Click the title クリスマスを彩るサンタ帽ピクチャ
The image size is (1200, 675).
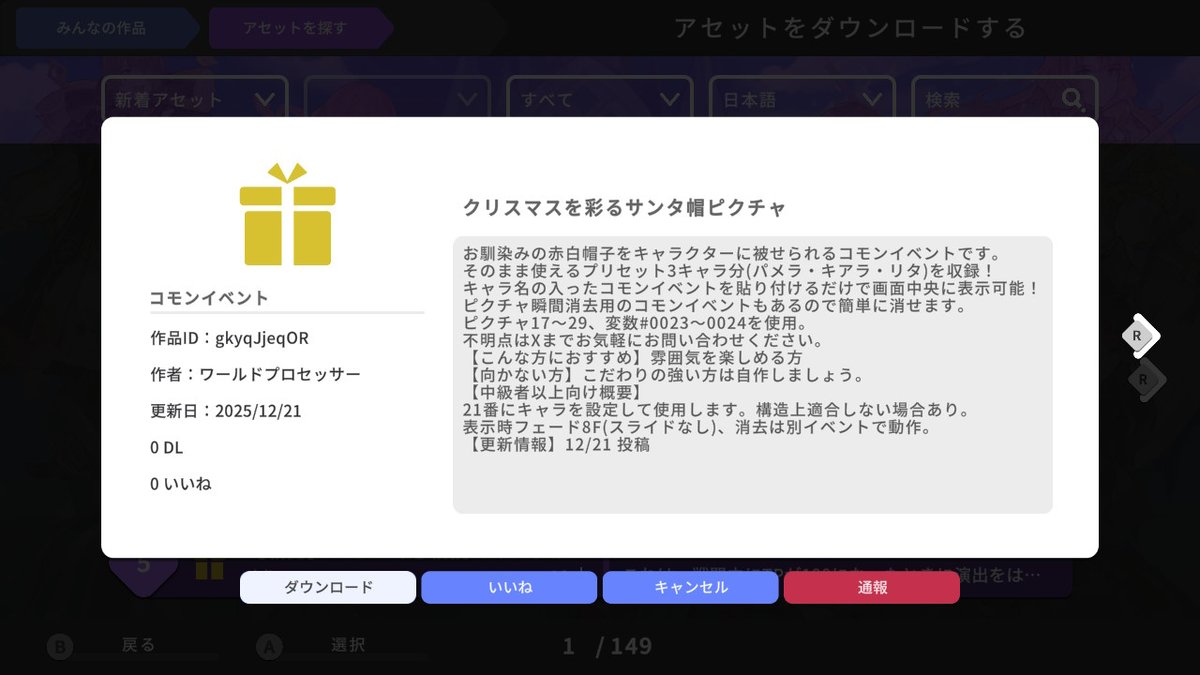[x=624, y=207]
